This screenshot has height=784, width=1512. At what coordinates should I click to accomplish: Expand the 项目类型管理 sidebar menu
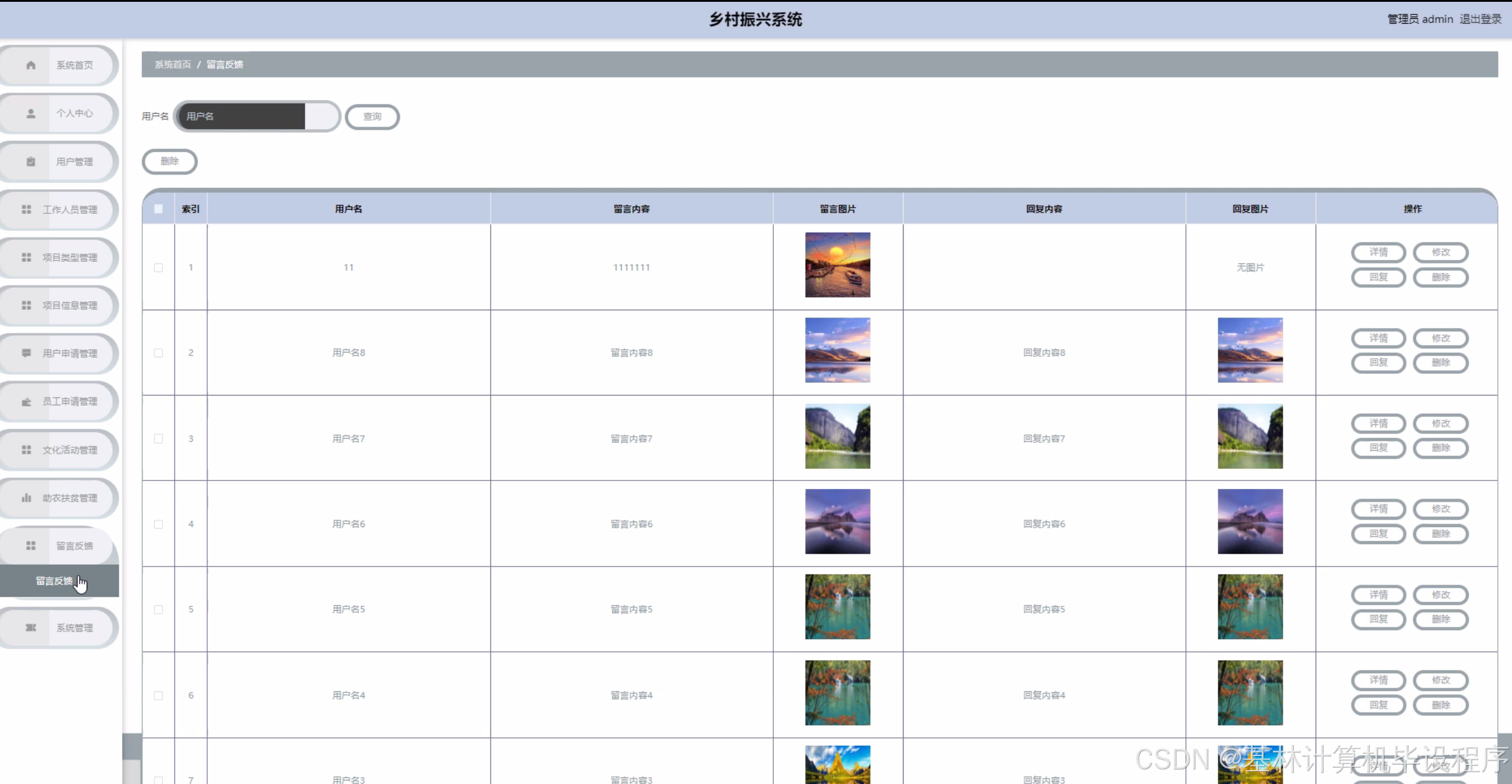point(70,257)
